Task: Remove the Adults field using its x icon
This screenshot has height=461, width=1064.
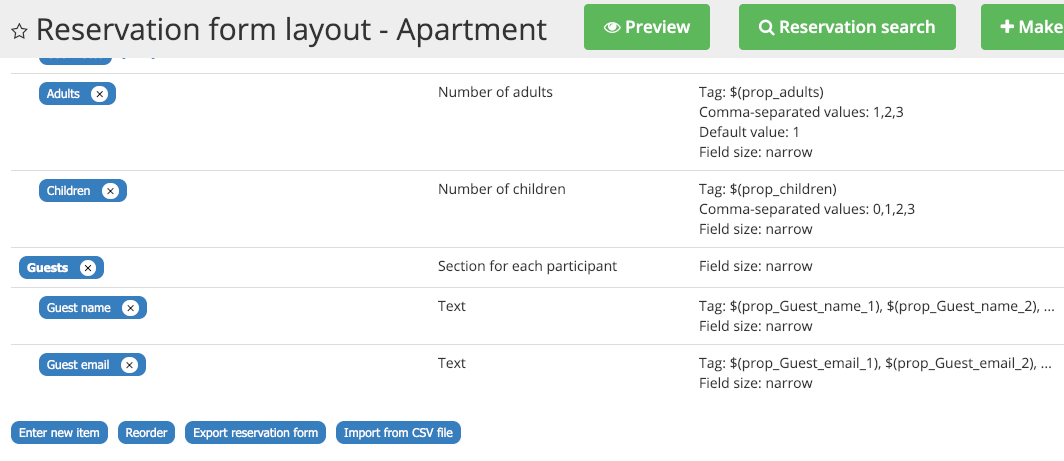Action: tap(99, 94)
